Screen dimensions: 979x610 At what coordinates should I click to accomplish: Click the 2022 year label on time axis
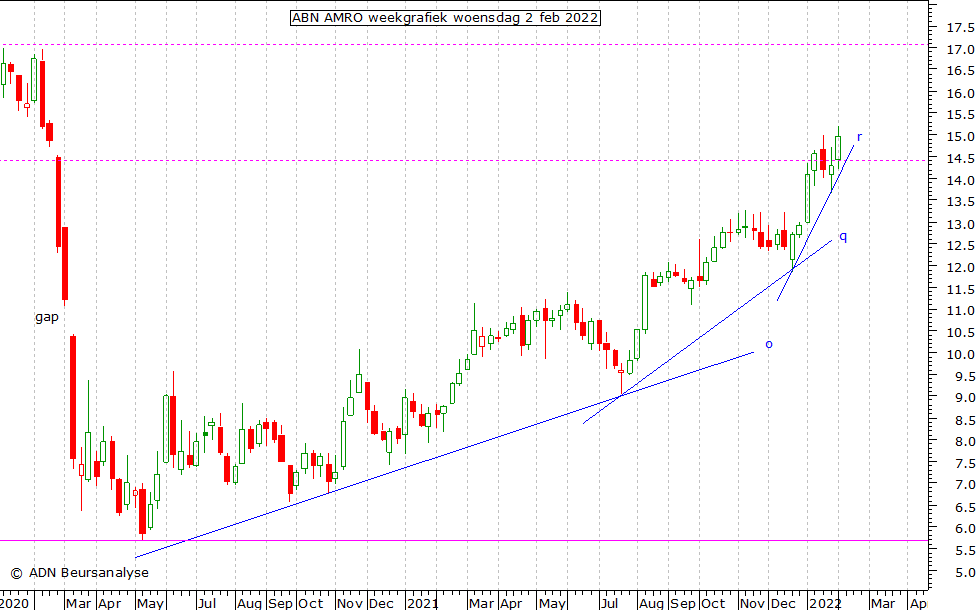tap(825, 603)
